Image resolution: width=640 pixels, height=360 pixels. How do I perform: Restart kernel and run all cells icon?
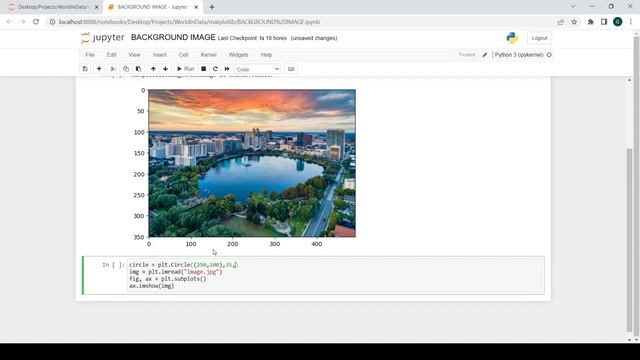(227, 69)
